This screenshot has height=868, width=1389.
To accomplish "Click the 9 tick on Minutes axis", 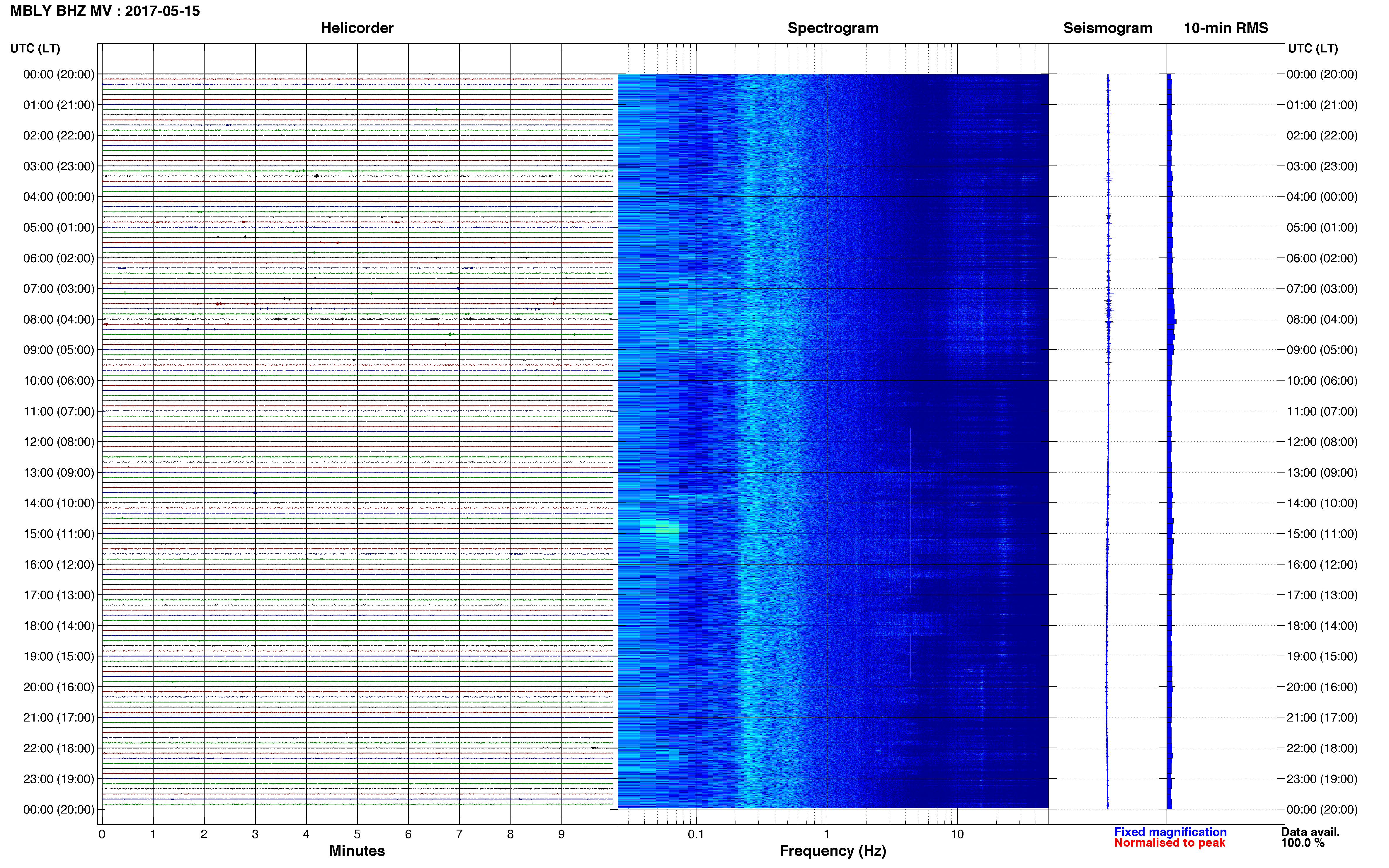I will coord(561,834).
